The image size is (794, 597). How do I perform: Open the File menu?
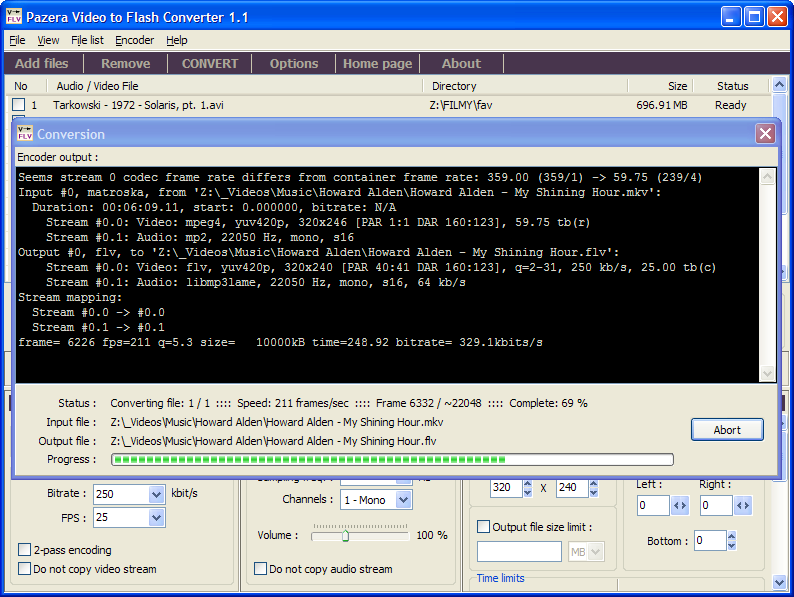pyautogui.click(x=17, y=40)
